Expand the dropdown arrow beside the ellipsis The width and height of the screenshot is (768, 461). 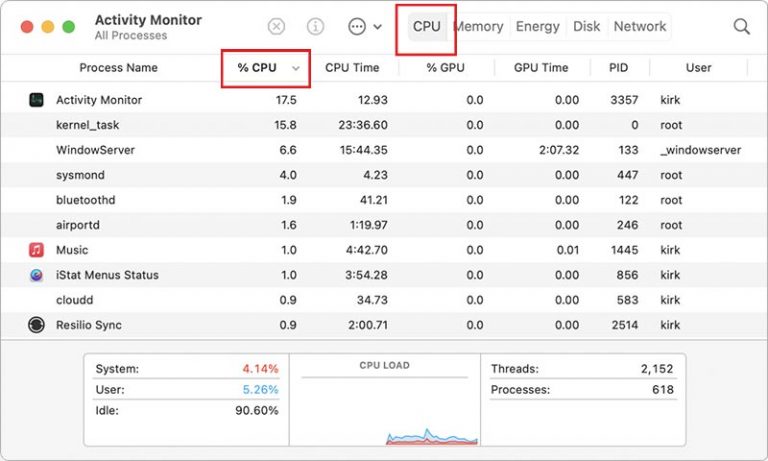coord(378,27)
